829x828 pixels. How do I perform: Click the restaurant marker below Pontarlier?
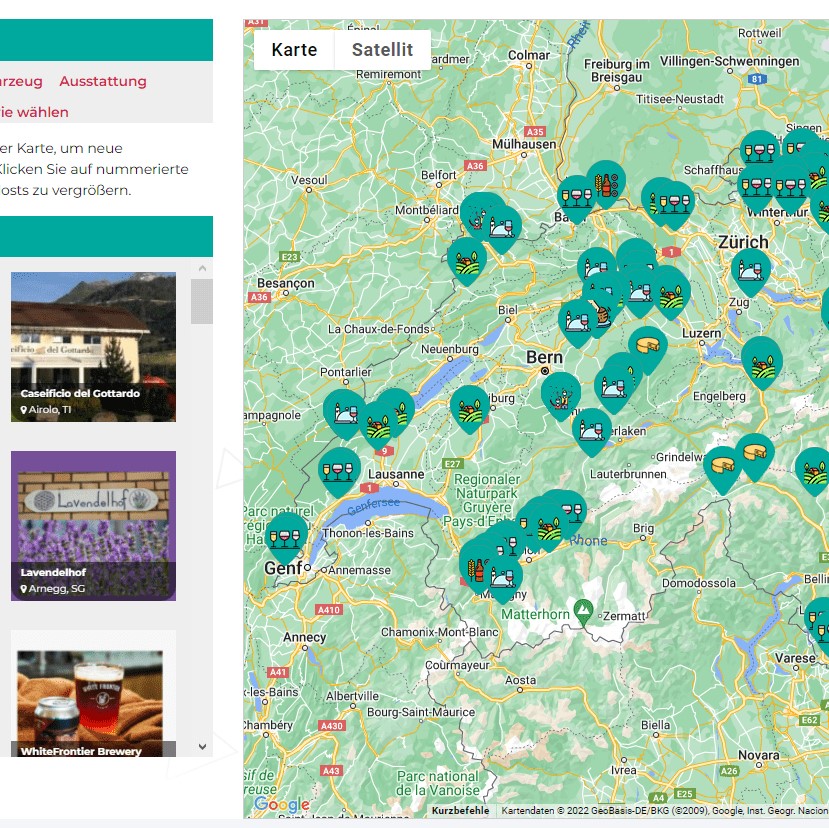click(x=344, y=413)
